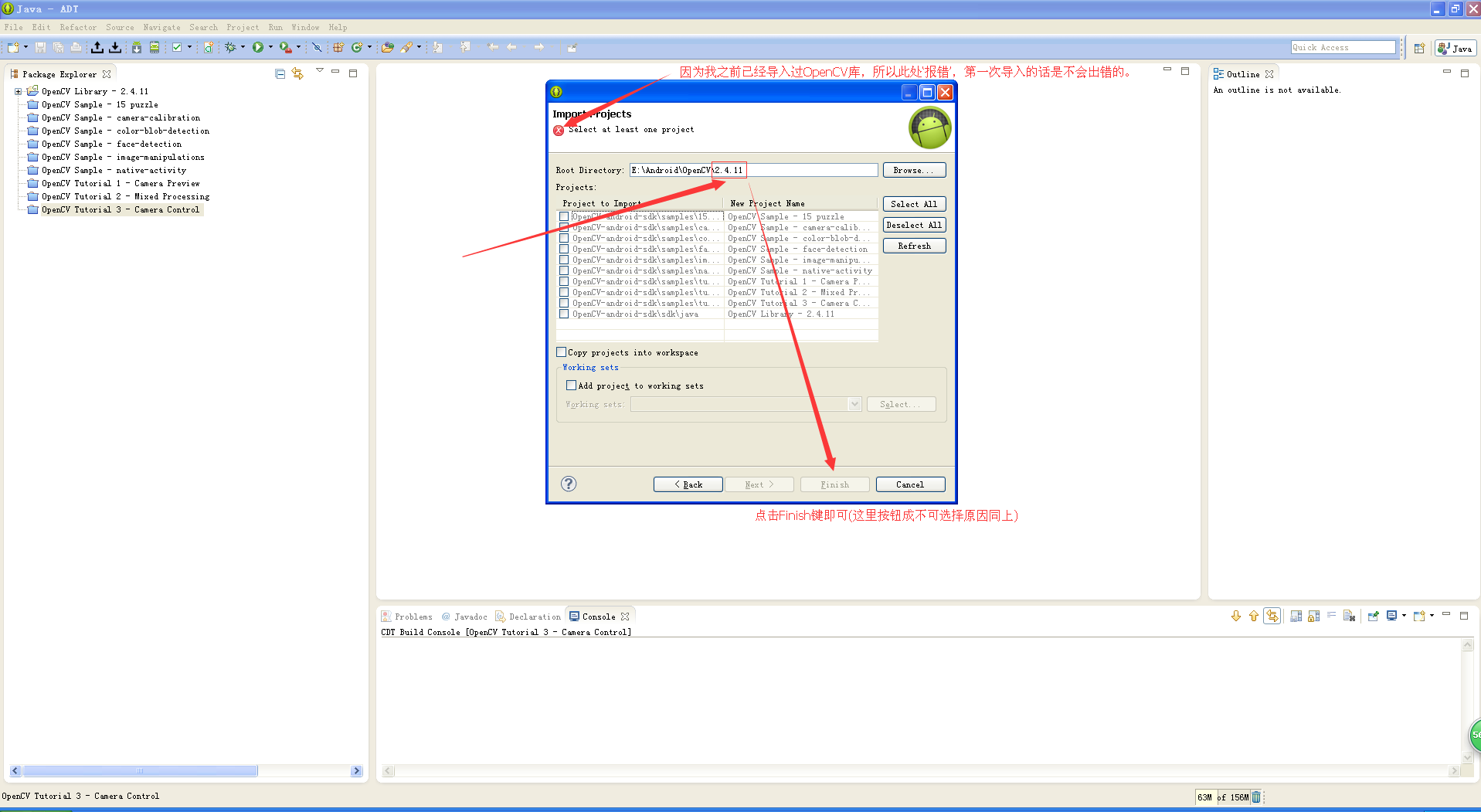Click the download arrow toolbar icon

[115, 47]
